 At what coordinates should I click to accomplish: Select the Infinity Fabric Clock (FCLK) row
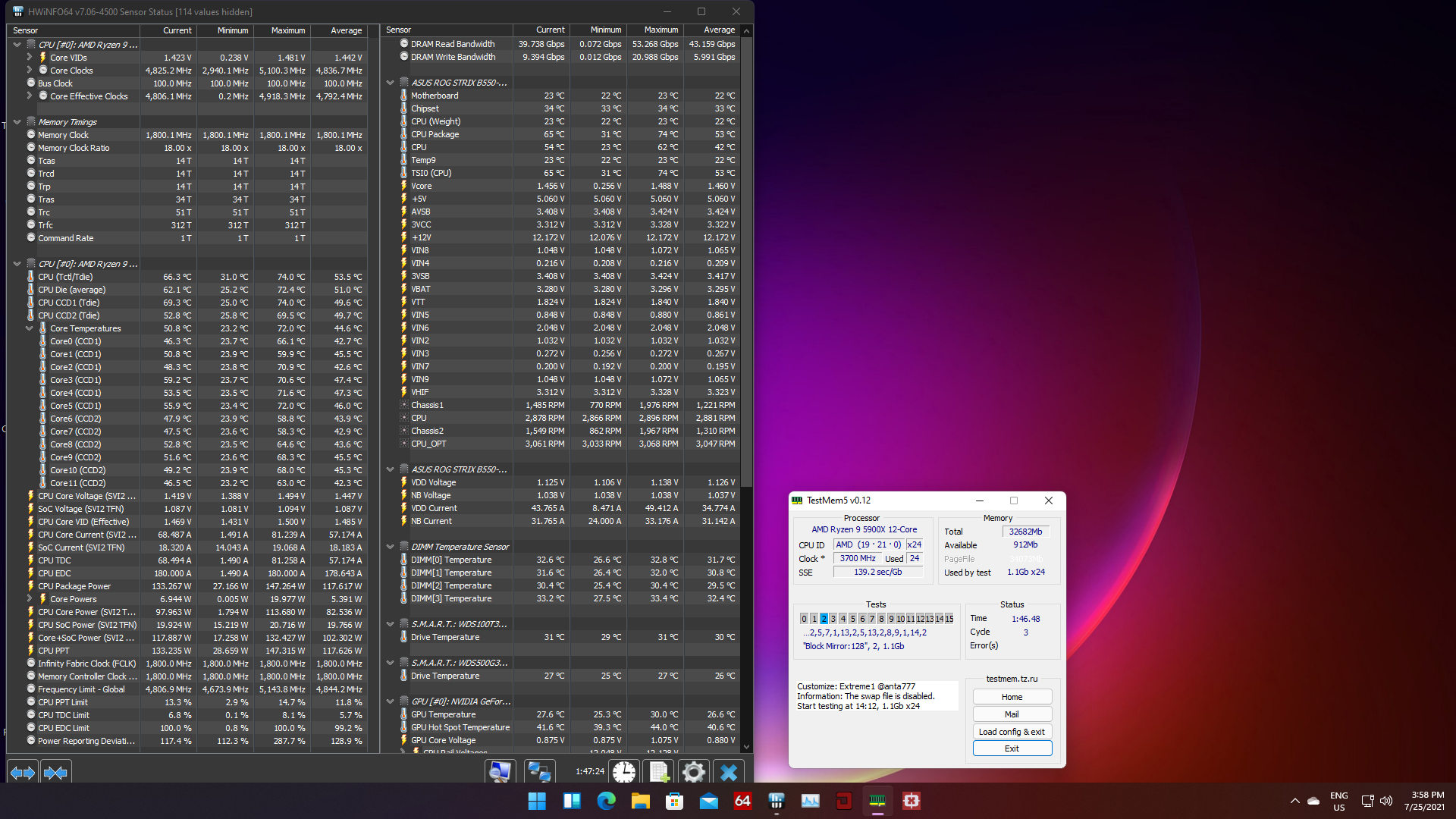tap(187, 664)
